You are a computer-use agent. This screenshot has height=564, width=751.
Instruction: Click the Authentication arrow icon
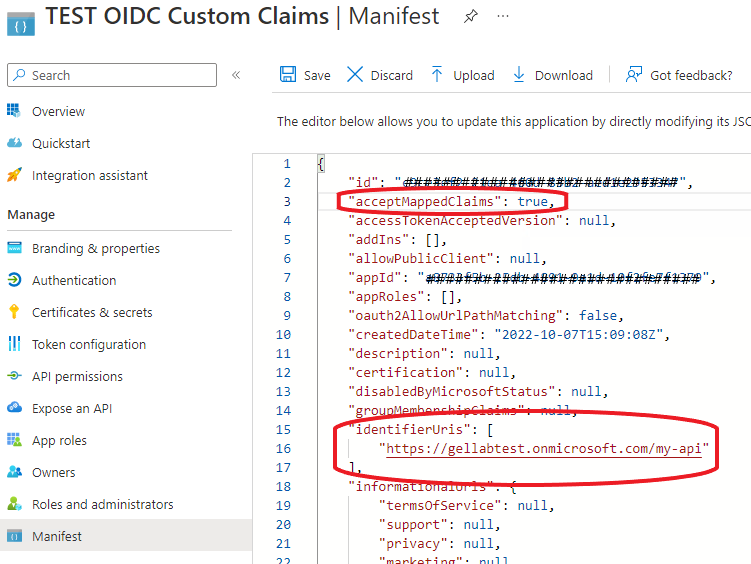coord(14,280)
